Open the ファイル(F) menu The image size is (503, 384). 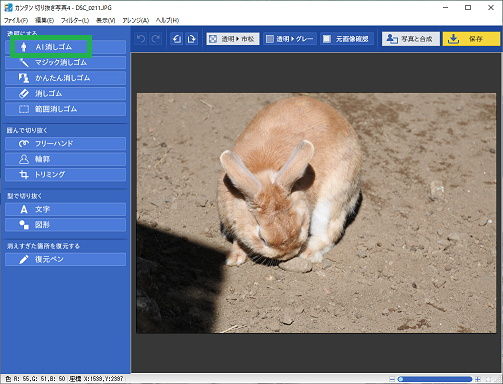(x=16, y=21)
